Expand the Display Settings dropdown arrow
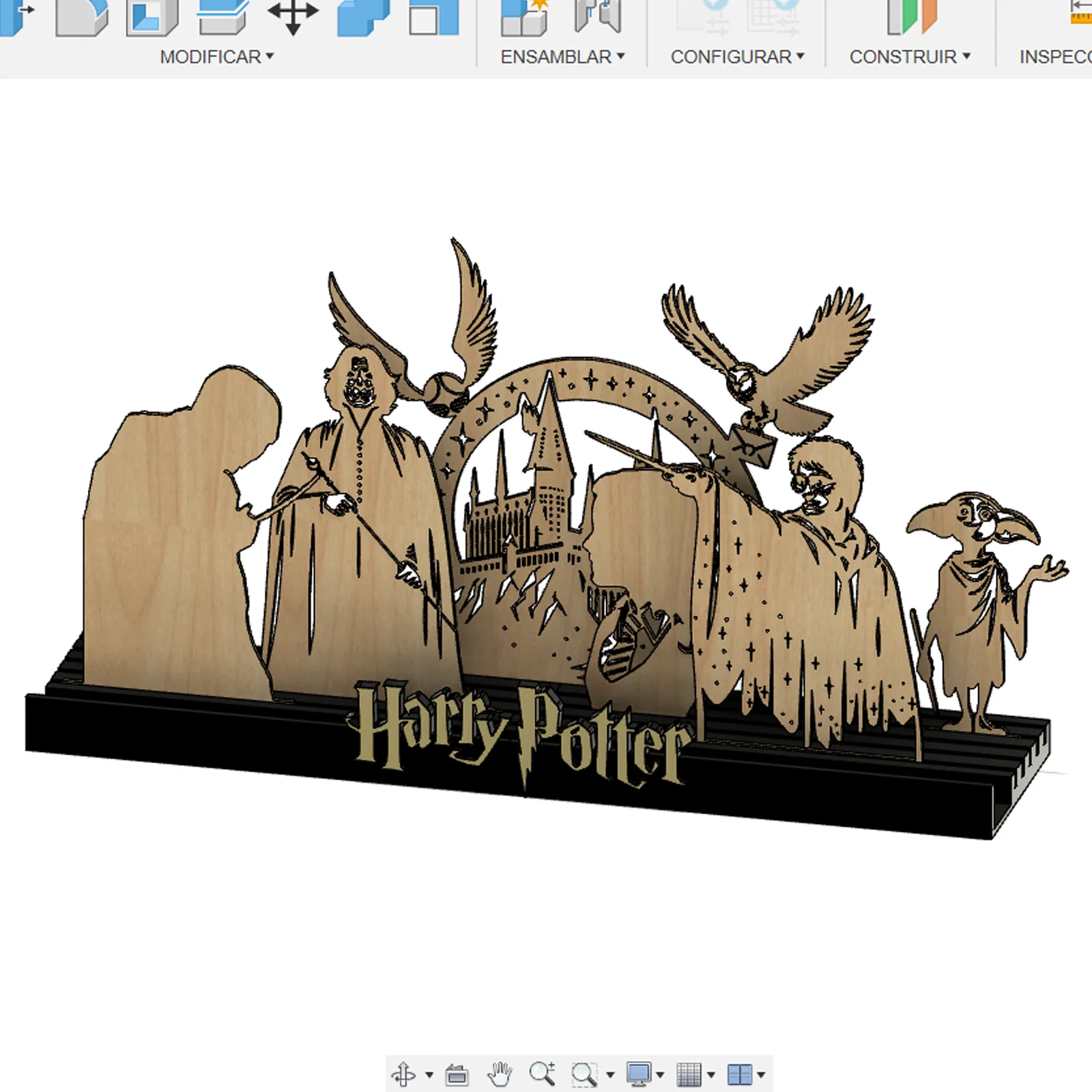Image resolution: width=1092 pixels, height=1092 pixels. (x=660, y=1076)
